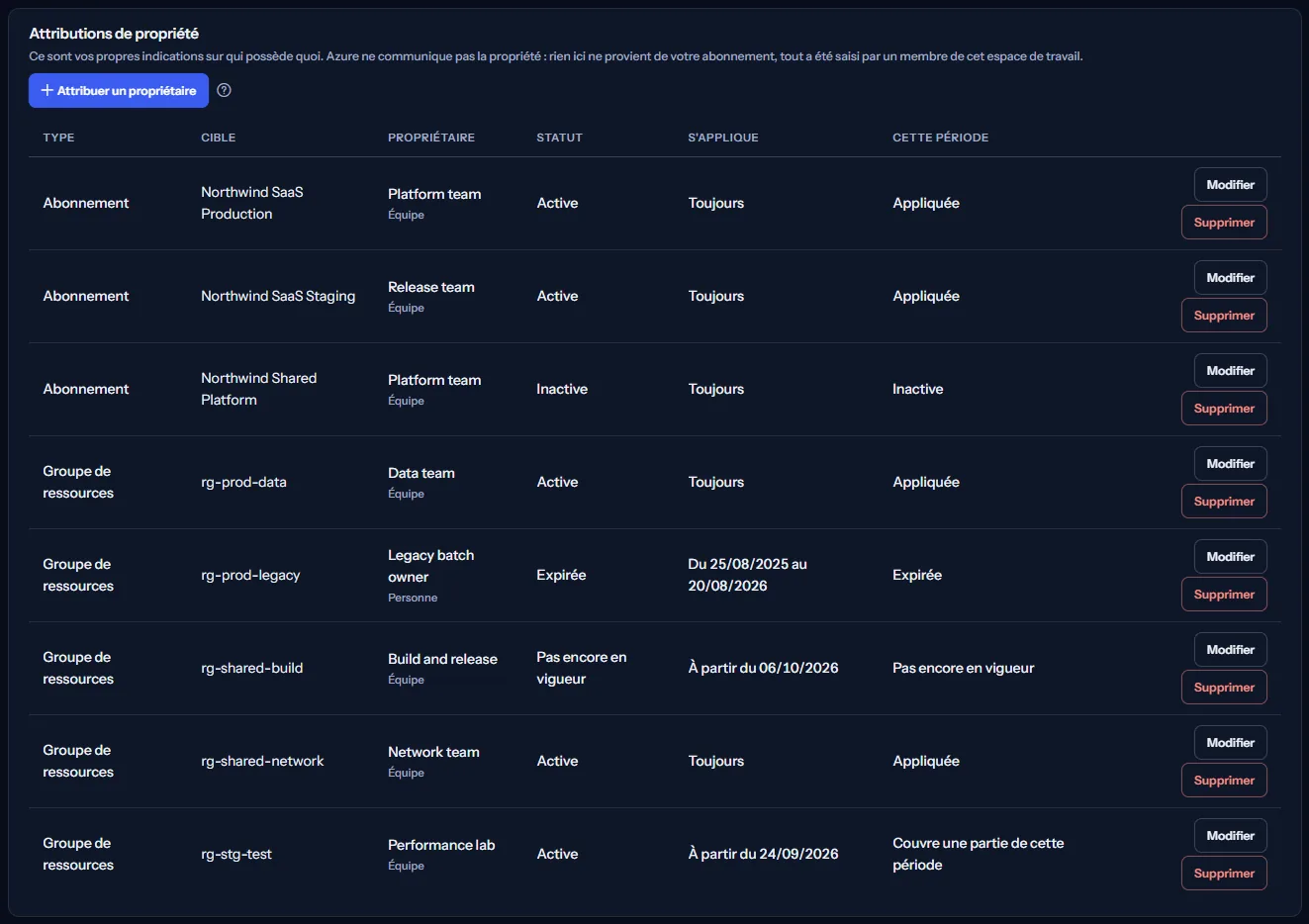Click the PROPRIÉTAIRE column header
Screen dimensions: 1309x924
tap(431, 138)
